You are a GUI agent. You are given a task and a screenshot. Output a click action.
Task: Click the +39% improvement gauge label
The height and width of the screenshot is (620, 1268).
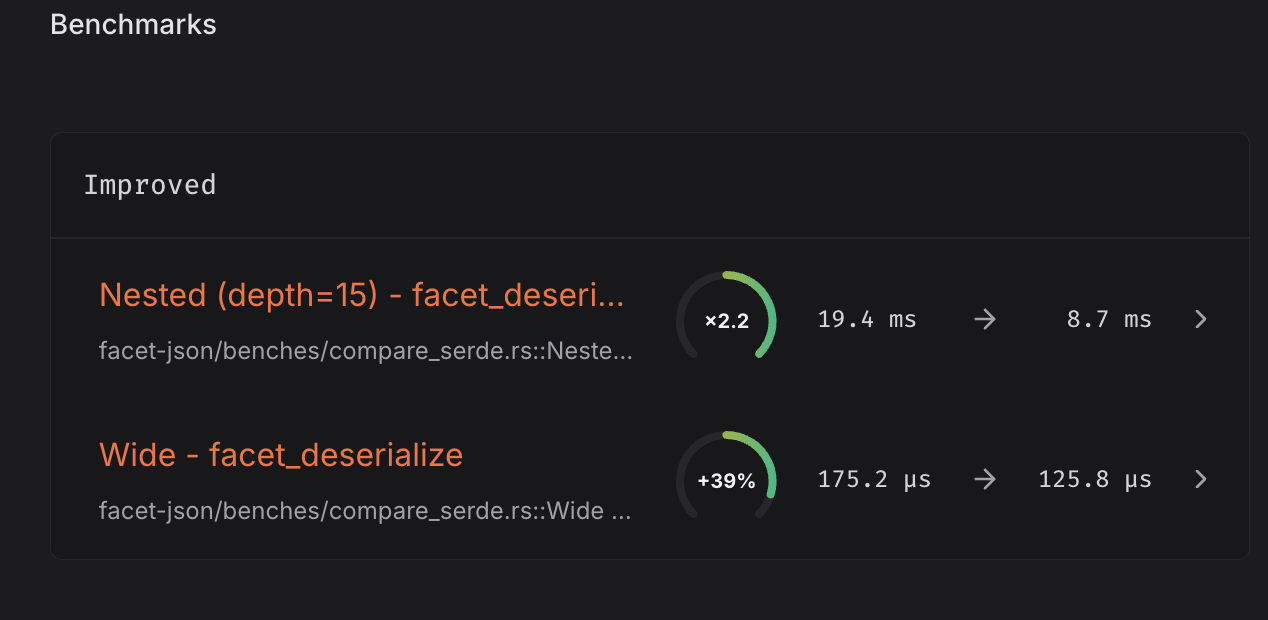coord(727,481)
